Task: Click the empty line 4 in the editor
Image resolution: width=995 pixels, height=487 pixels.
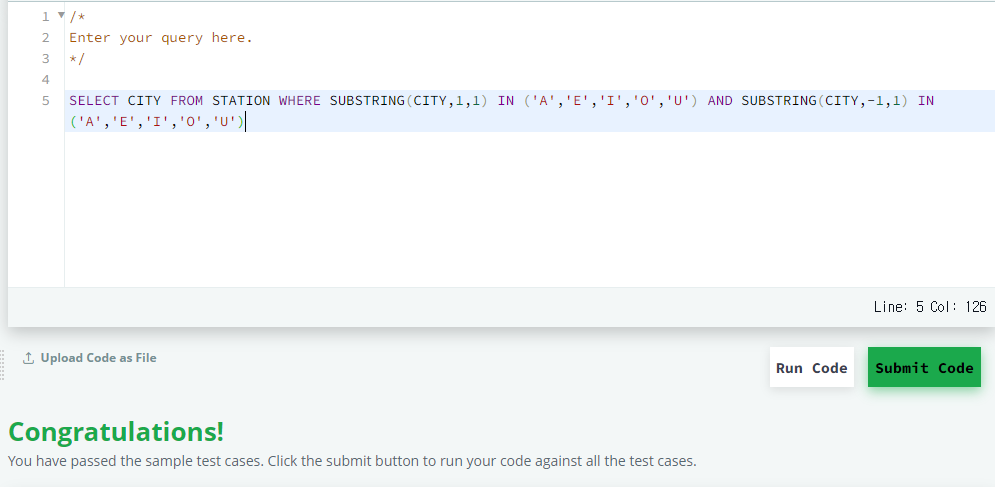Action: [529, 79]
